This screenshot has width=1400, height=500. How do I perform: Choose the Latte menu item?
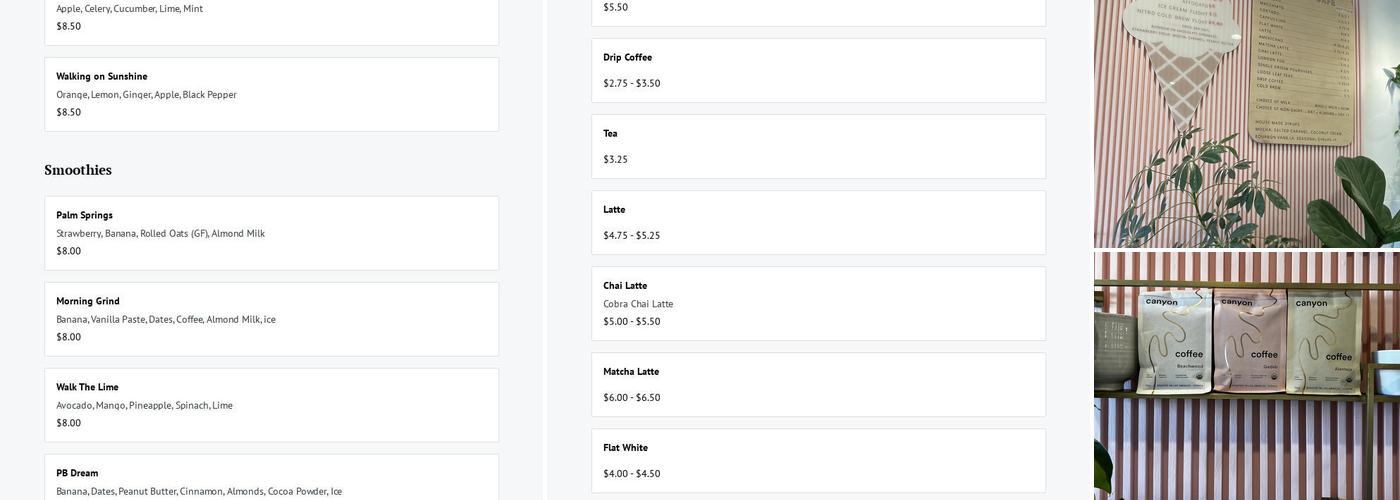(x=818, y=222)
